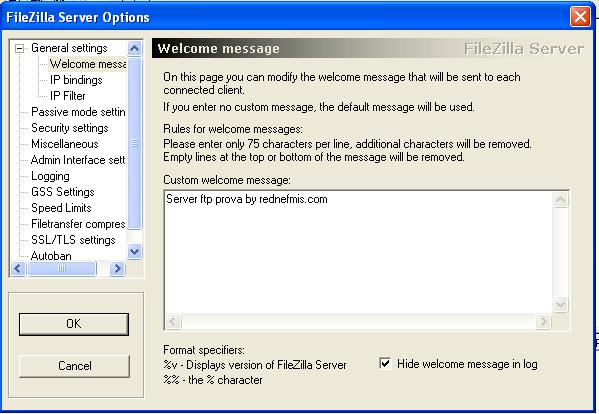Open IP bindings settings page
Image resolution: width=599 pixels, height=414 pixels.
click(x=76, y=80)
